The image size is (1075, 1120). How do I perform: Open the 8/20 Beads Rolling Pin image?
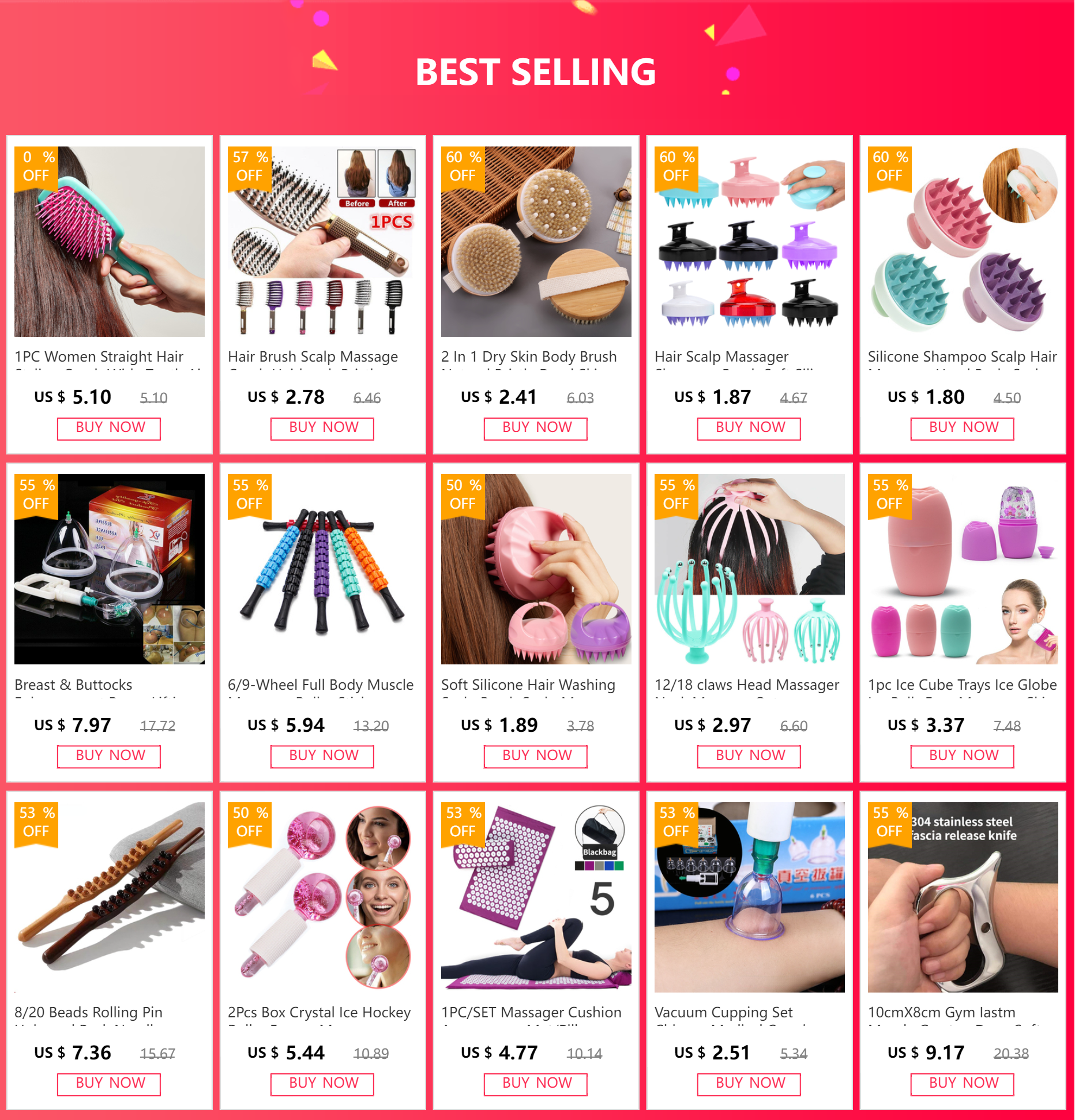(110, 897)
